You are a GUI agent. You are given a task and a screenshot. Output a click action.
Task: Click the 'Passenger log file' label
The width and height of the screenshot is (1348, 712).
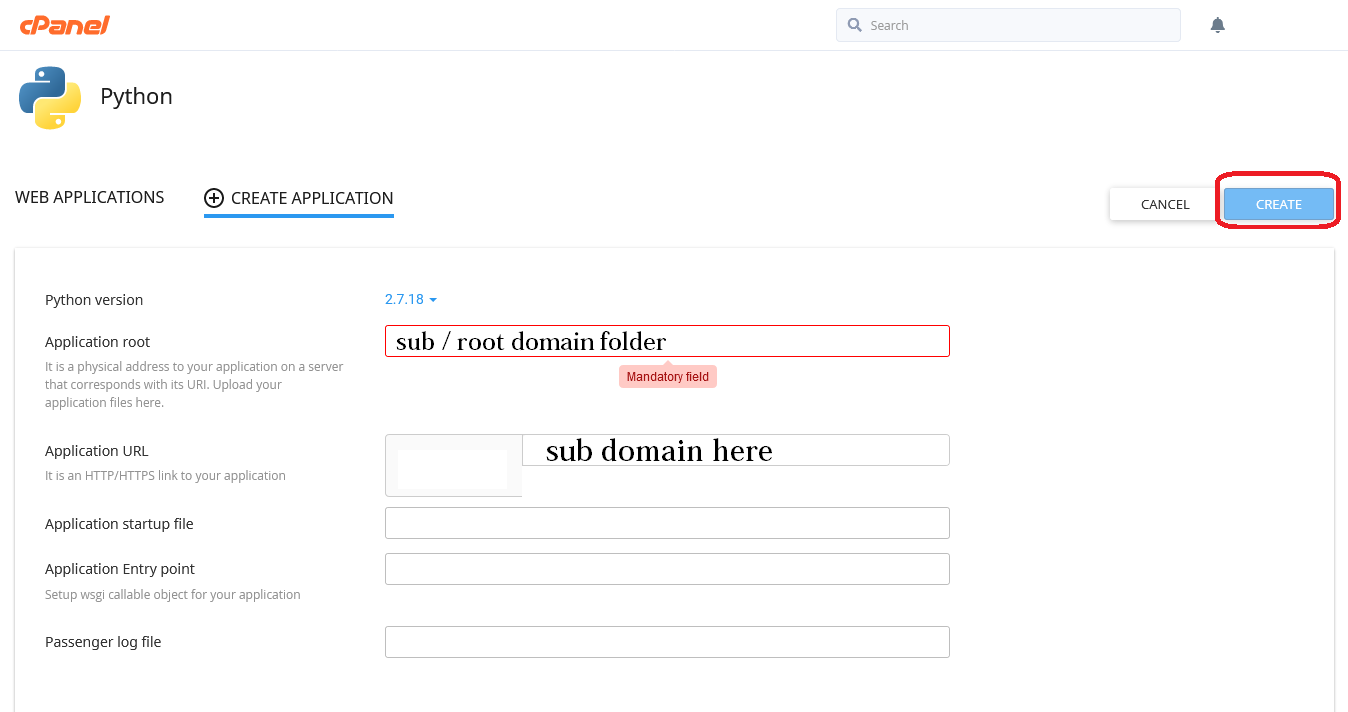(x=103, y=642)
